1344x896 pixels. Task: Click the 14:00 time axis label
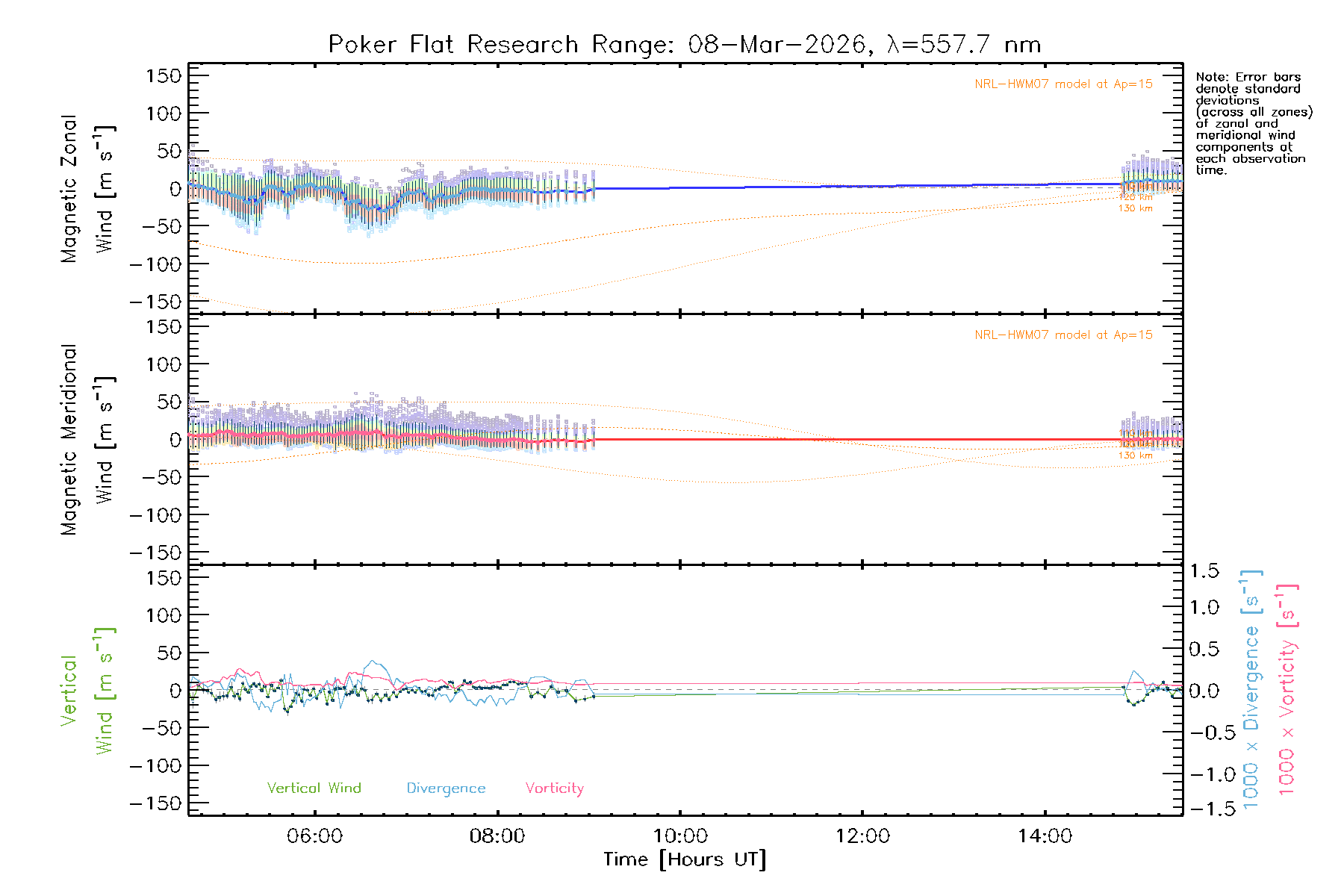tap(1045, 836)
